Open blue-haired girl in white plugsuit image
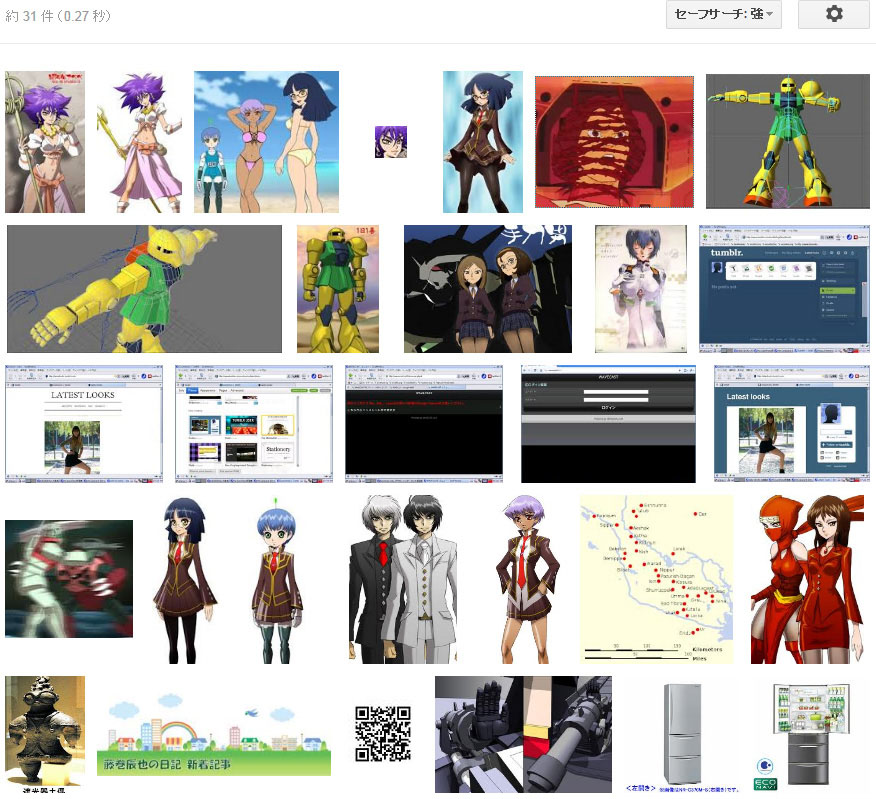 point(641,289)
